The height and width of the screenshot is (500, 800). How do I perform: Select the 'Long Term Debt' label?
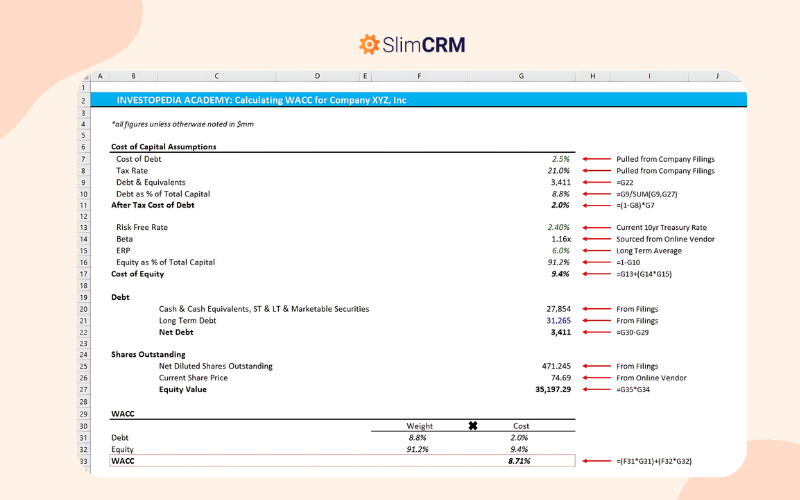click(x=187, y=320)
